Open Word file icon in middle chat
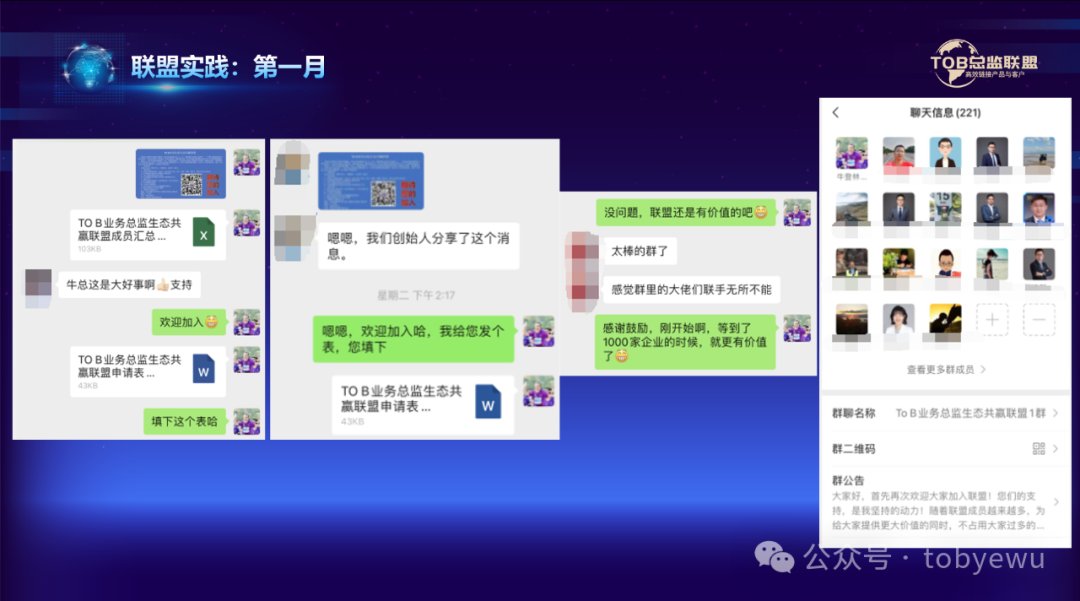 [488, 403]
